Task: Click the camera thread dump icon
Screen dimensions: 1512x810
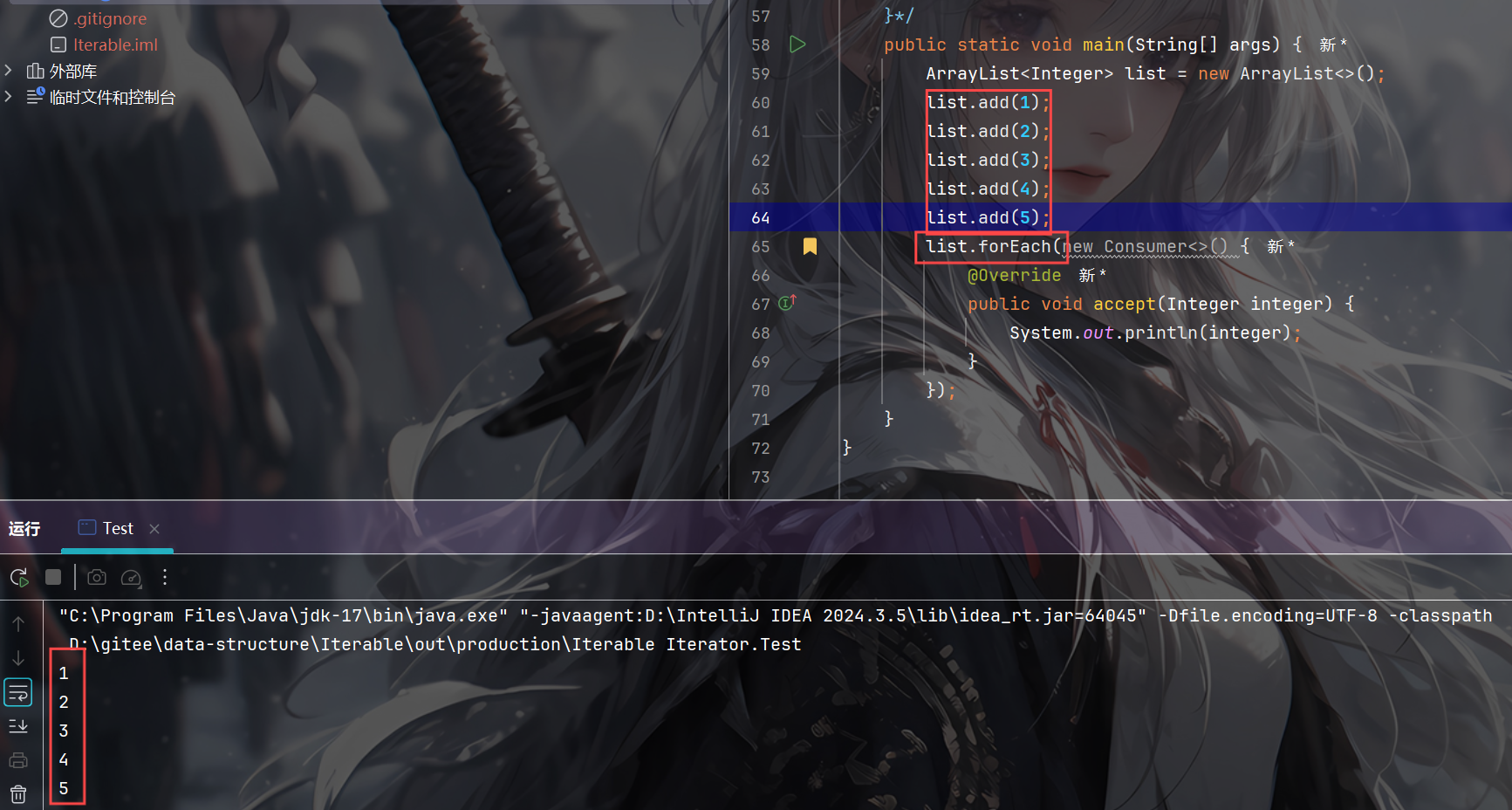Action: point(97,577)
